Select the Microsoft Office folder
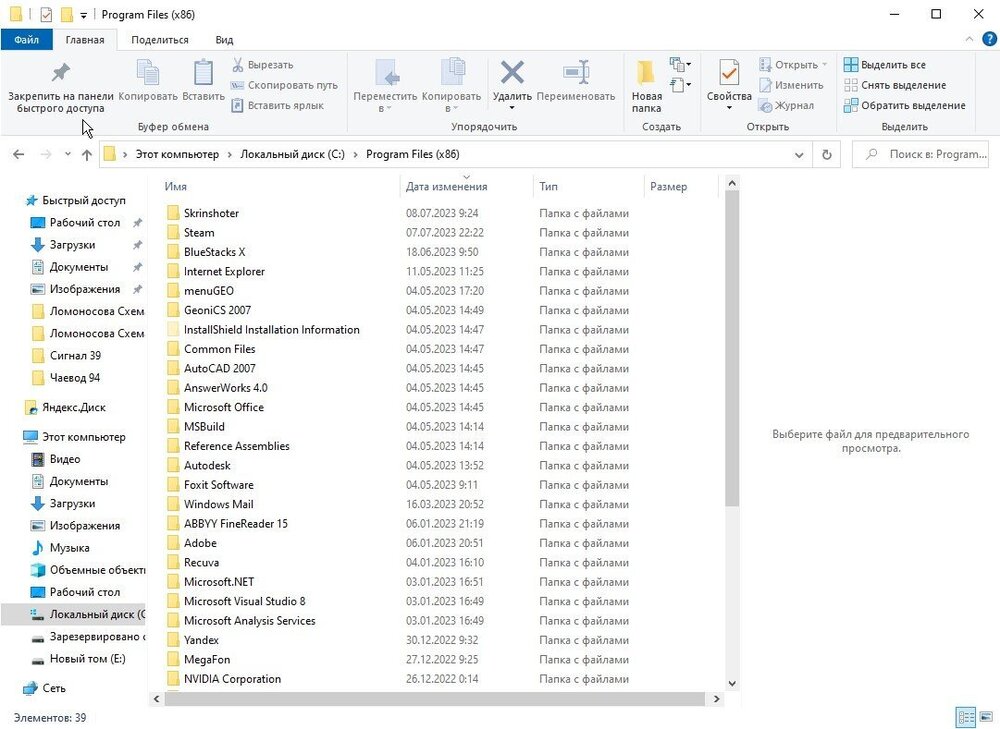The image size is (1000, 729). (x=223, y=407)
